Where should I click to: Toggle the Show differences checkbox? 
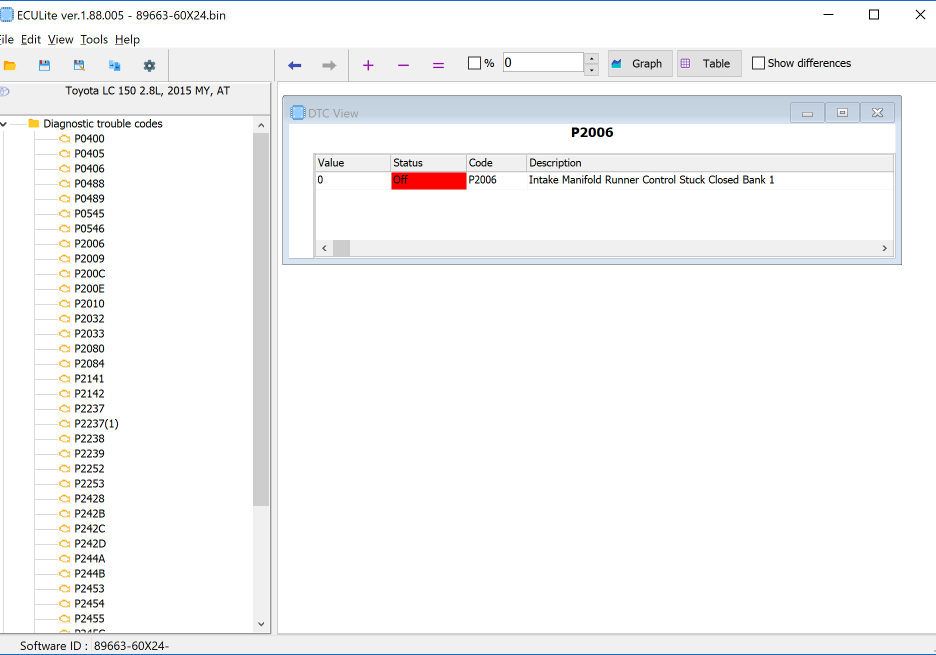(x=758, y=63)
